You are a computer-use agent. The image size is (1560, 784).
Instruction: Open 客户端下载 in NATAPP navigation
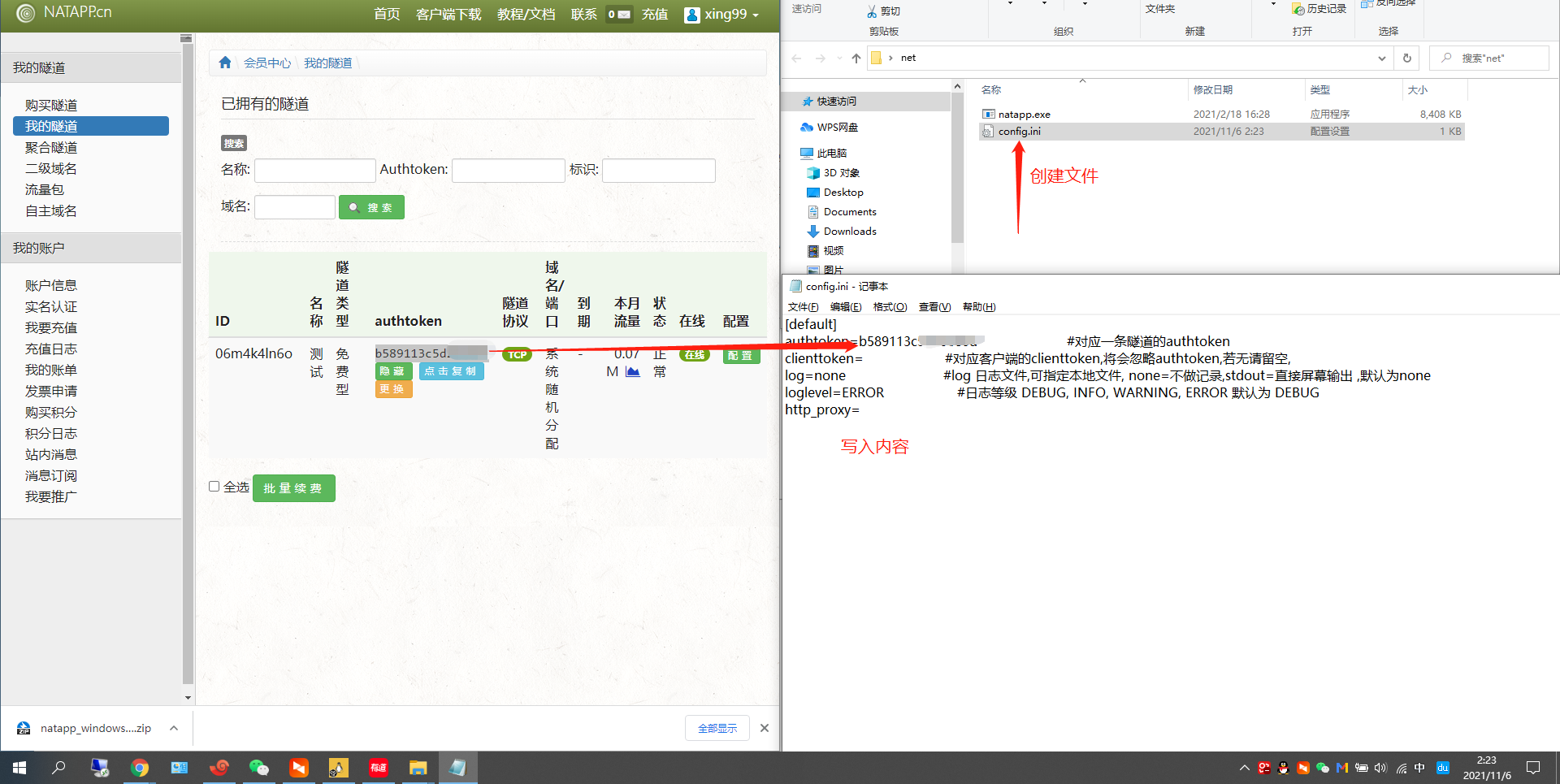448,15
